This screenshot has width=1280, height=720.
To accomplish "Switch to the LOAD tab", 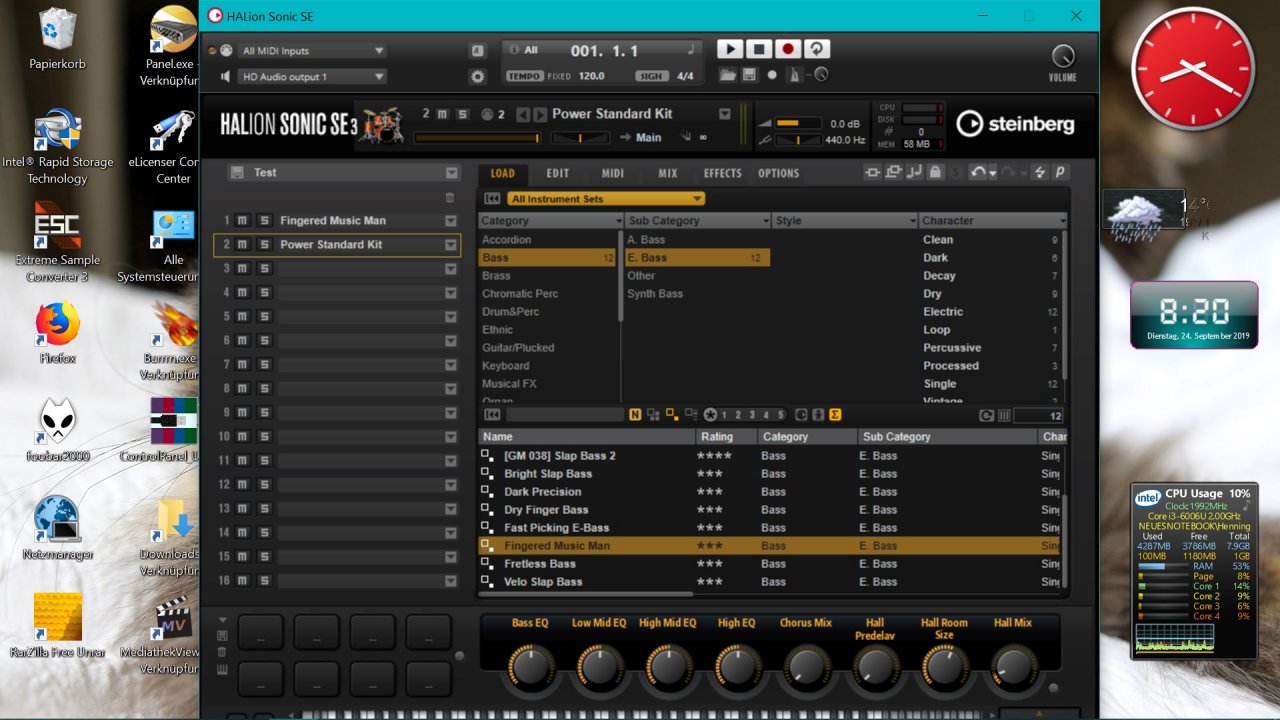I will coord(503,173).
